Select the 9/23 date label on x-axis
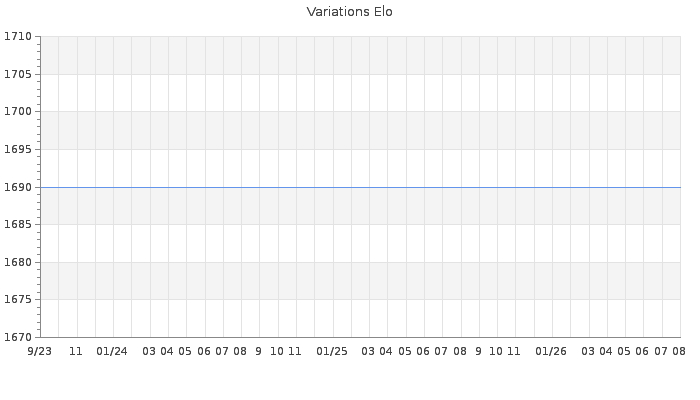 40,352
